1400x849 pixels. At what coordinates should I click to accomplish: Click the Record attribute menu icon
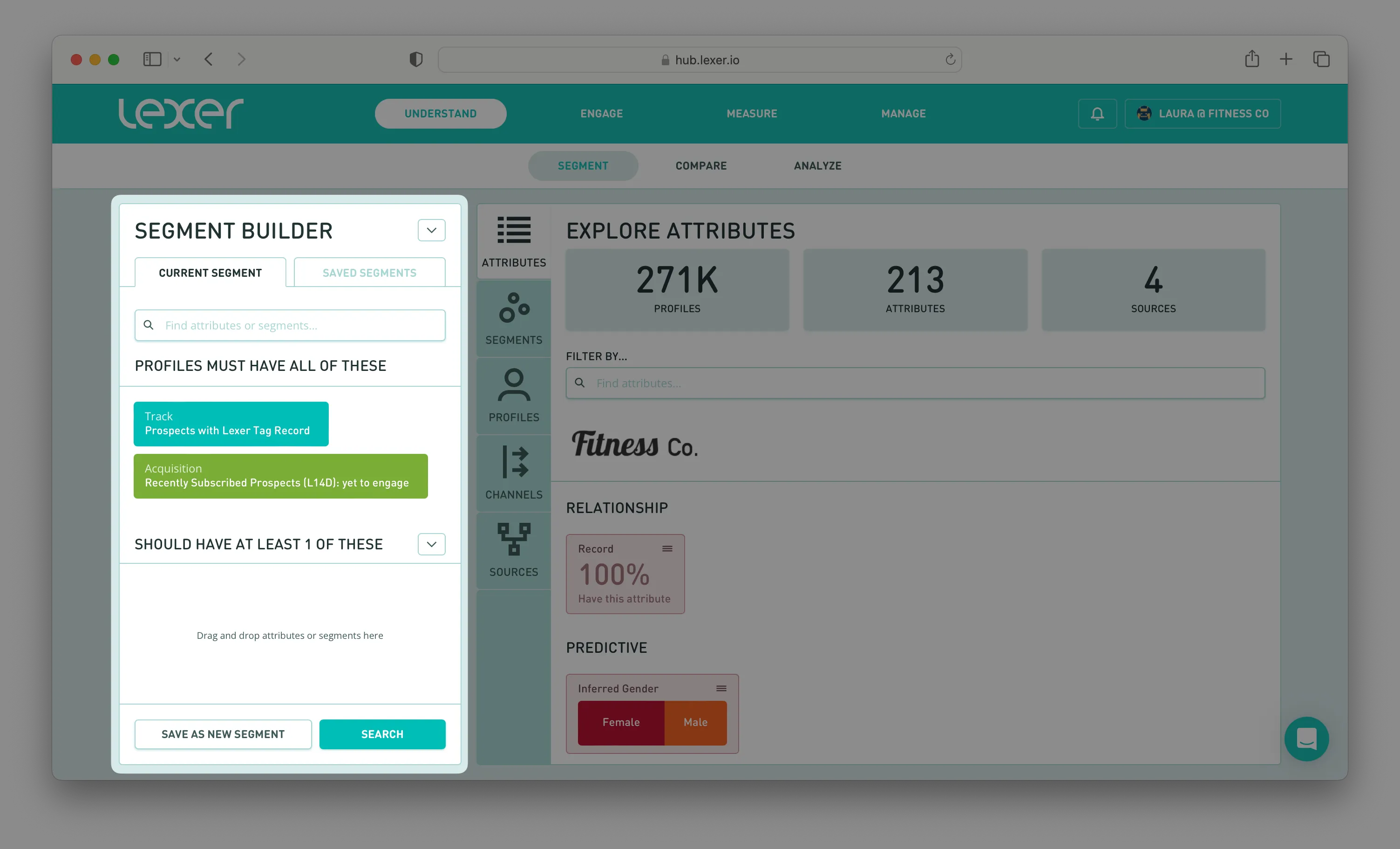click(x=667, y=549)
